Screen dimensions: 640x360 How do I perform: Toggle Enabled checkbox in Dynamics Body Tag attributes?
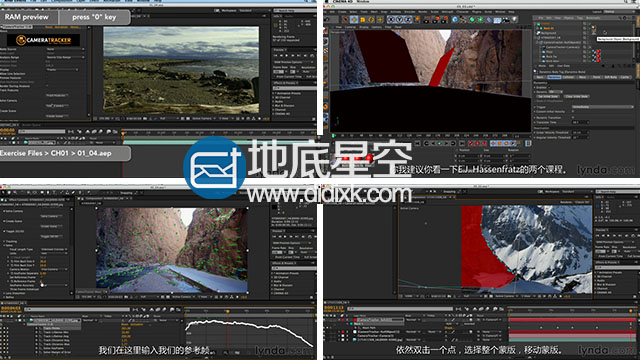pyautogui.click(x=549, y=87)
